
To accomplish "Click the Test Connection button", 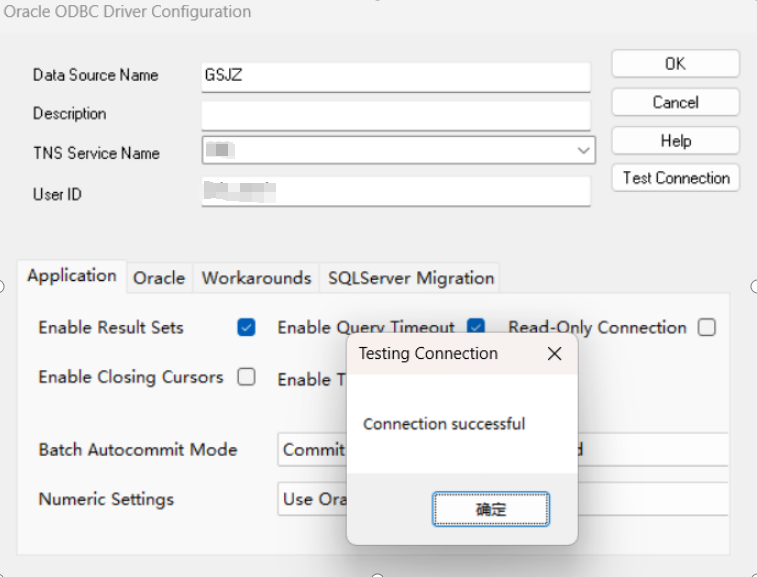I will pyautogui.click(x=675, y=178).
